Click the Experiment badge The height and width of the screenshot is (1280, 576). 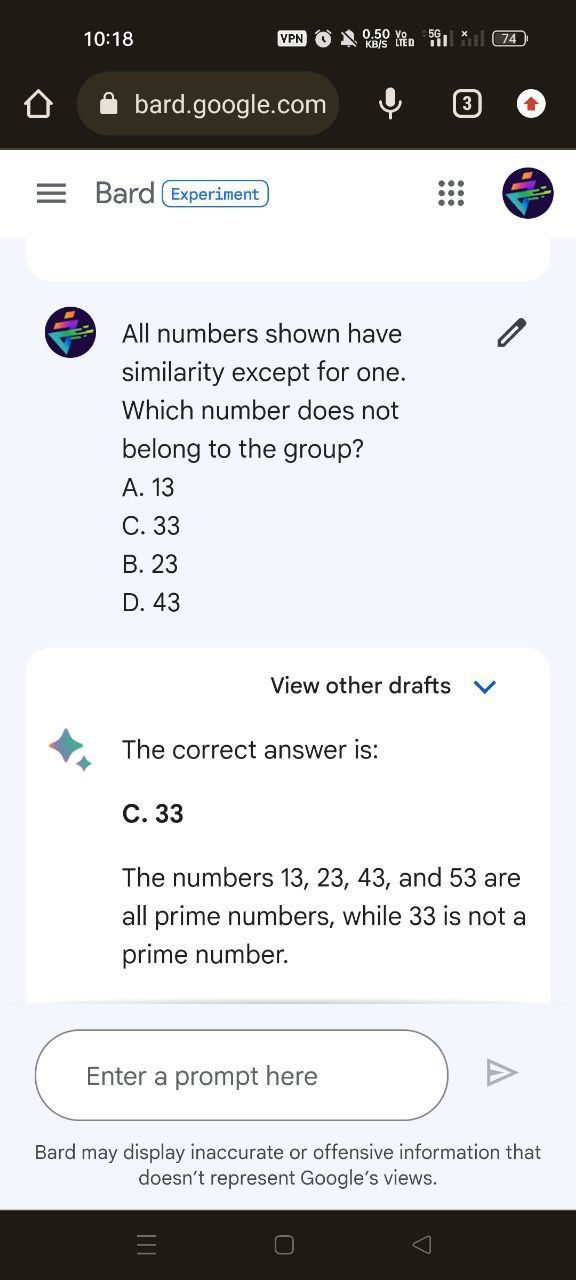pos(215,194)
